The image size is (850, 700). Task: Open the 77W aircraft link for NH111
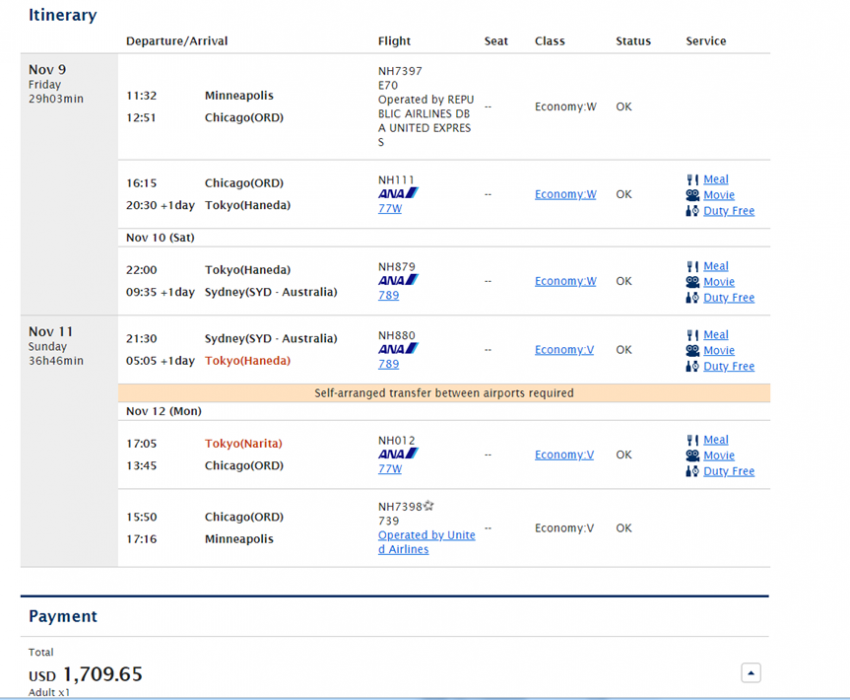tap(390, 208)
